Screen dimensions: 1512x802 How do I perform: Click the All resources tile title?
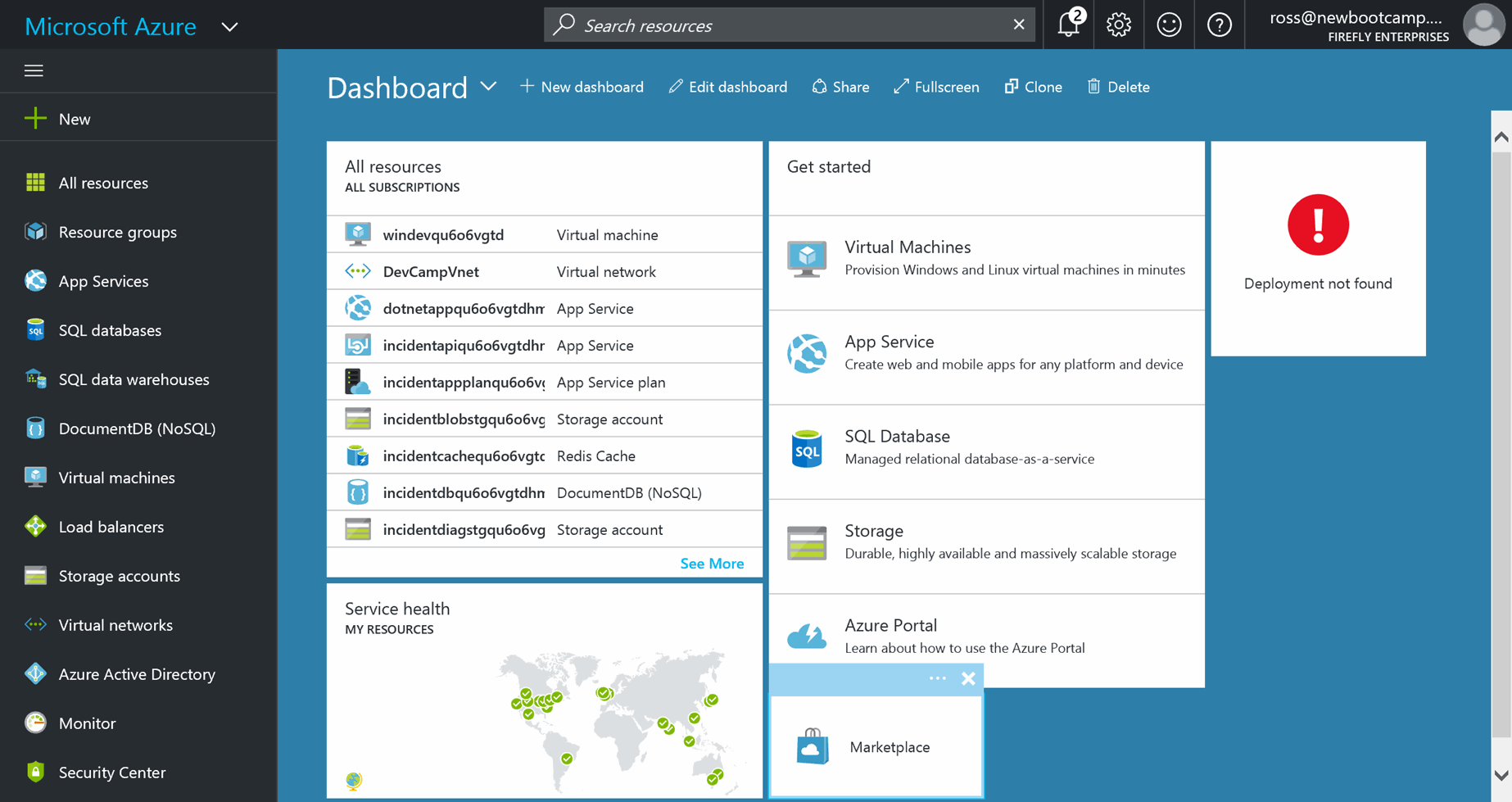[x=393, y=166]
